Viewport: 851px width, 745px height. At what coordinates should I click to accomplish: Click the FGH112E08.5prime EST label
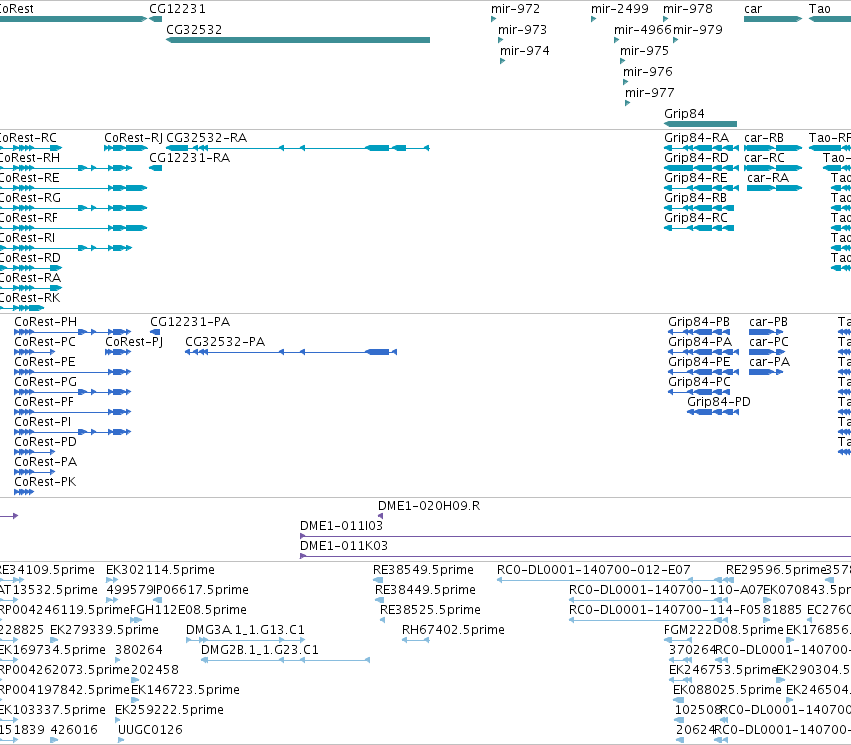pyautogui.click(x=188, y=610)
